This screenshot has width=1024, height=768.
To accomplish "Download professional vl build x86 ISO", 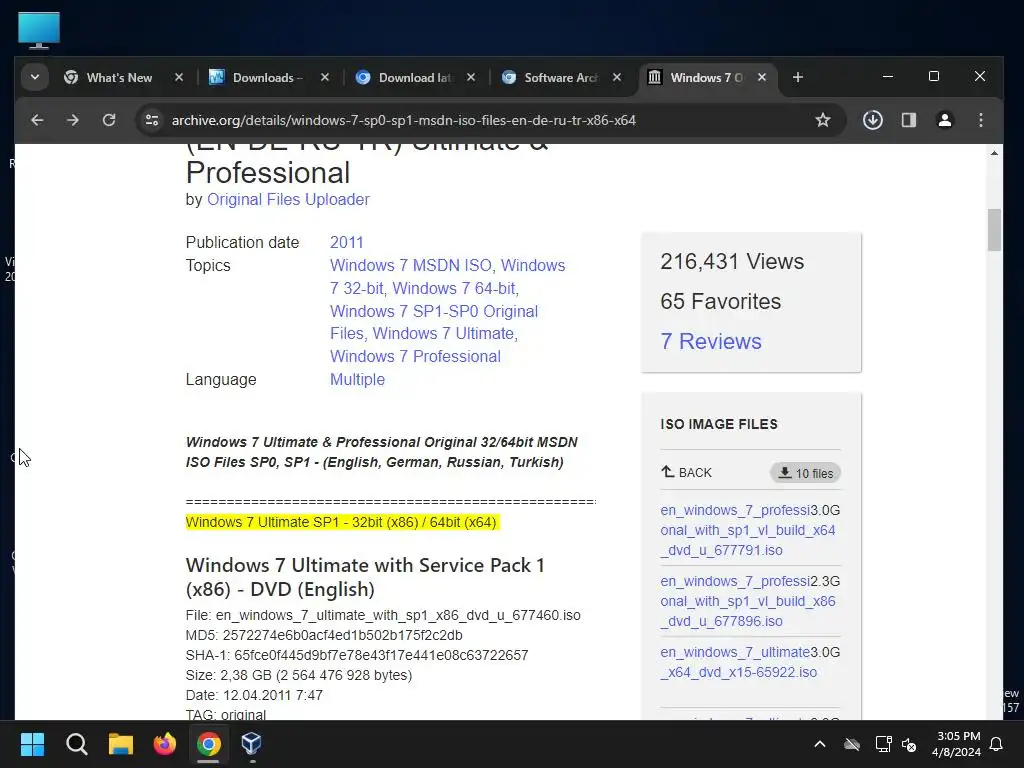I will pyautogui.click(x=748, y=601).
